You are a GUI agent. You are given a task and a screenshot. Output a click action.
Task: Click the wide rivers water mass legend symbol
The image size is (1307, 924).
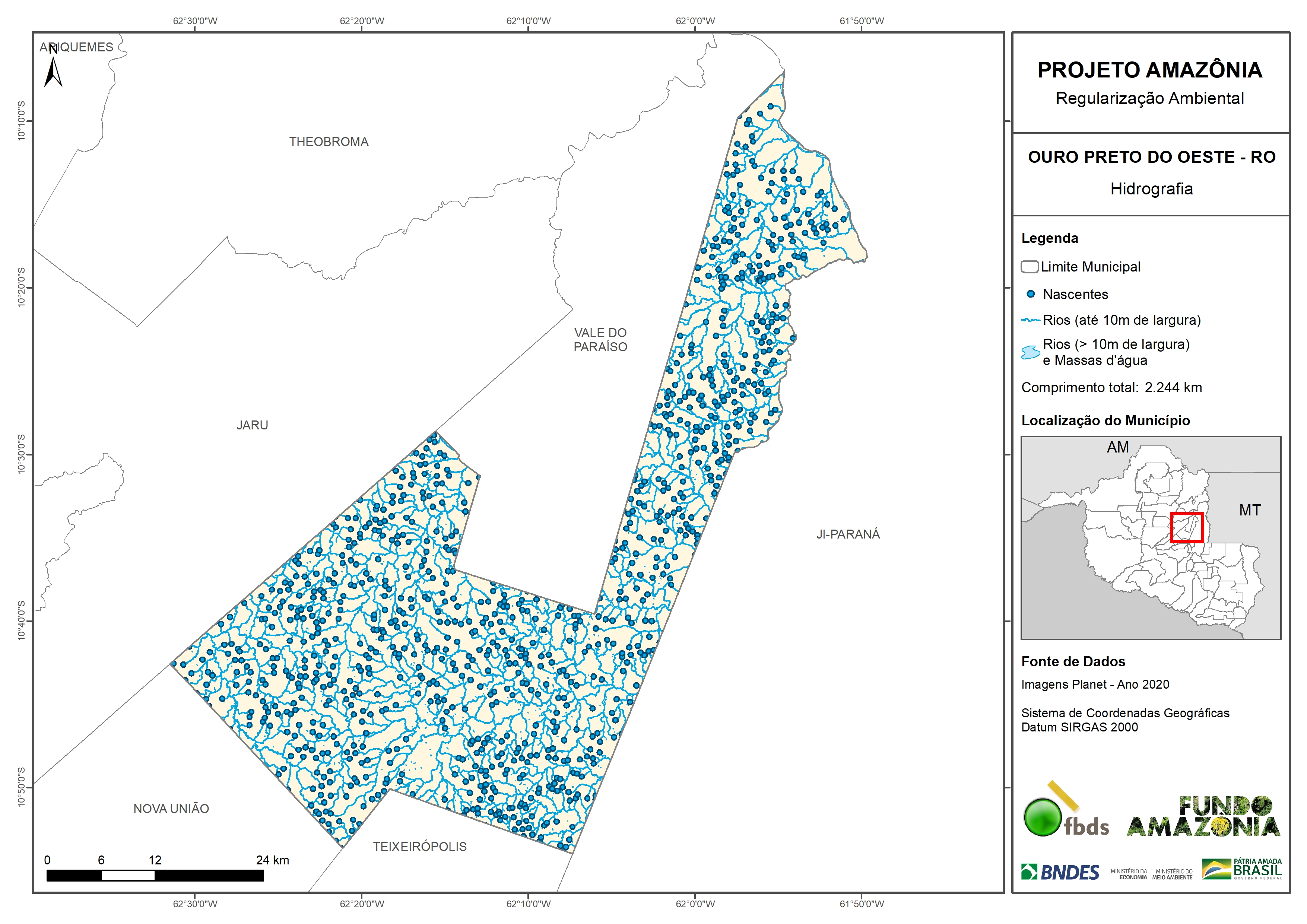click(x=1030, y=352)
